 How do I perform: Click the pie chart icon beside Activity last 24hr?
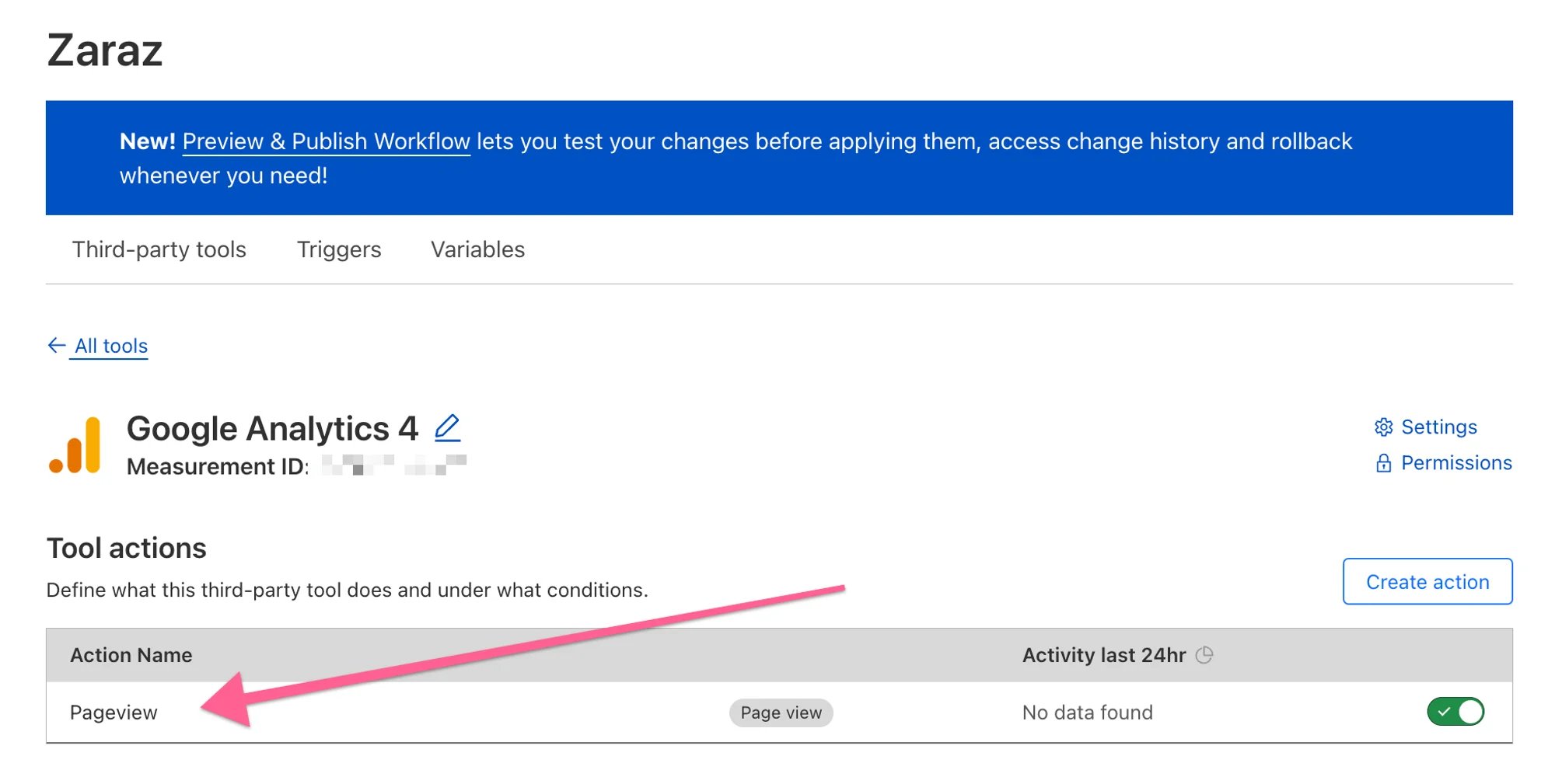1206,654
